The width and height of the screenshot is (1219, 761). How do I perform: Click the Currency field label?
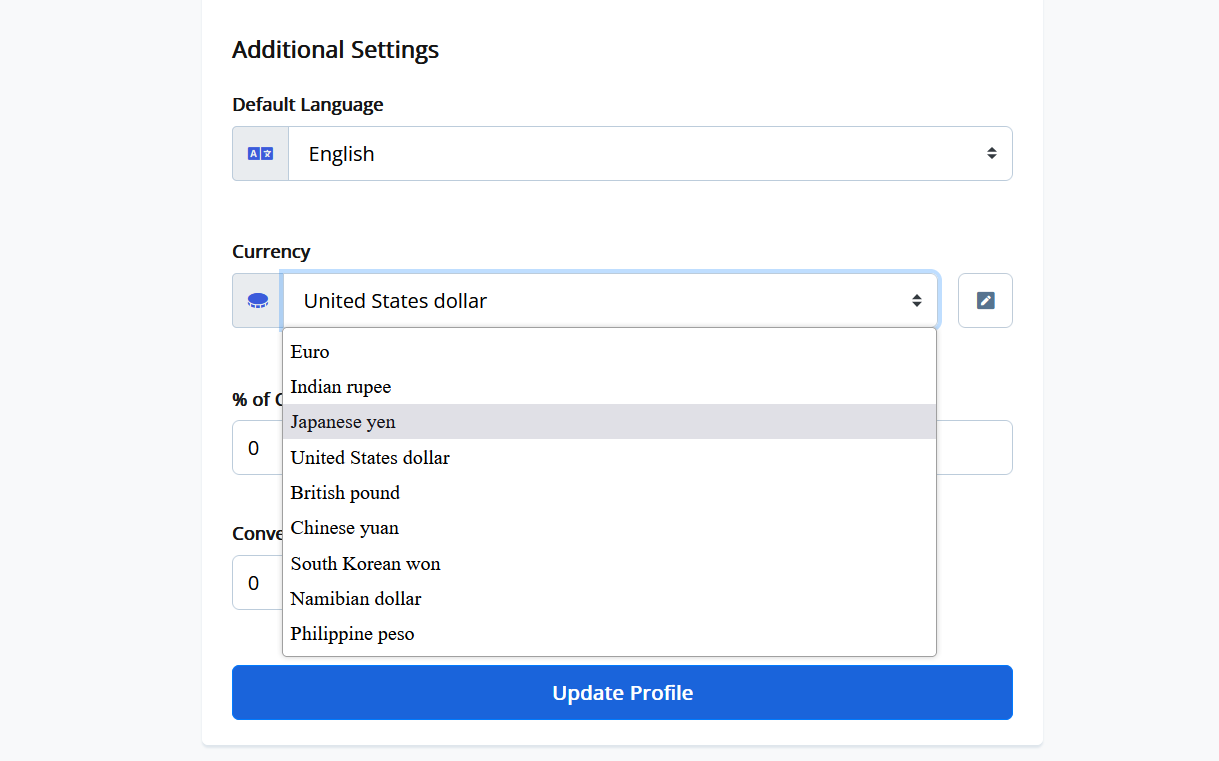point(271,251)
